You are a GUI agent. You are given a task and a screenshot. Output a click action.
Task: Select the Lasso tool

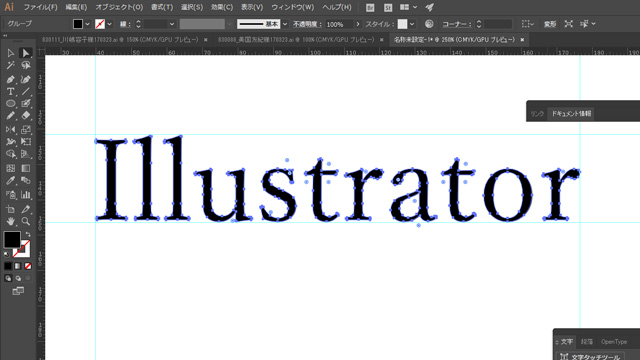[26, 65]
